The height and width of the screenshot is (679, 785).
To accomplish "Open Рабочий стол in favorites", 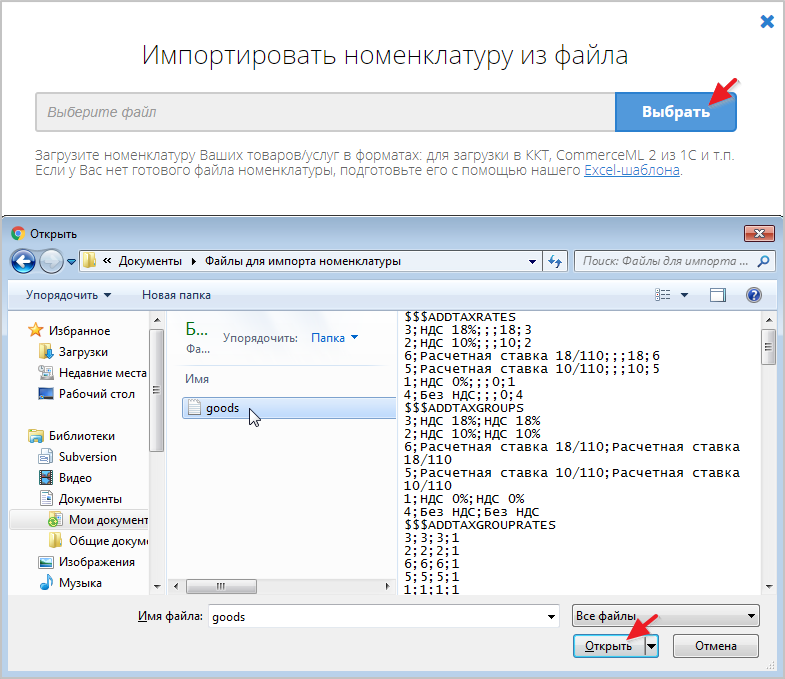I will click(96, 394).
